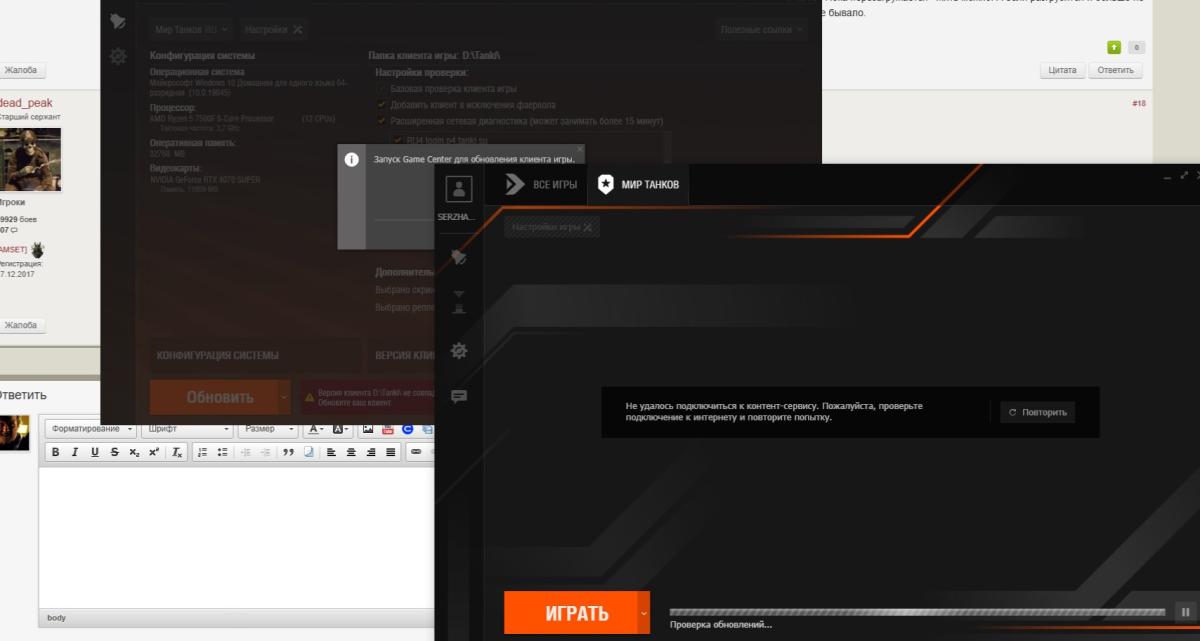
Task: Click inside the reply text area
Action: (x=238, y=538)
